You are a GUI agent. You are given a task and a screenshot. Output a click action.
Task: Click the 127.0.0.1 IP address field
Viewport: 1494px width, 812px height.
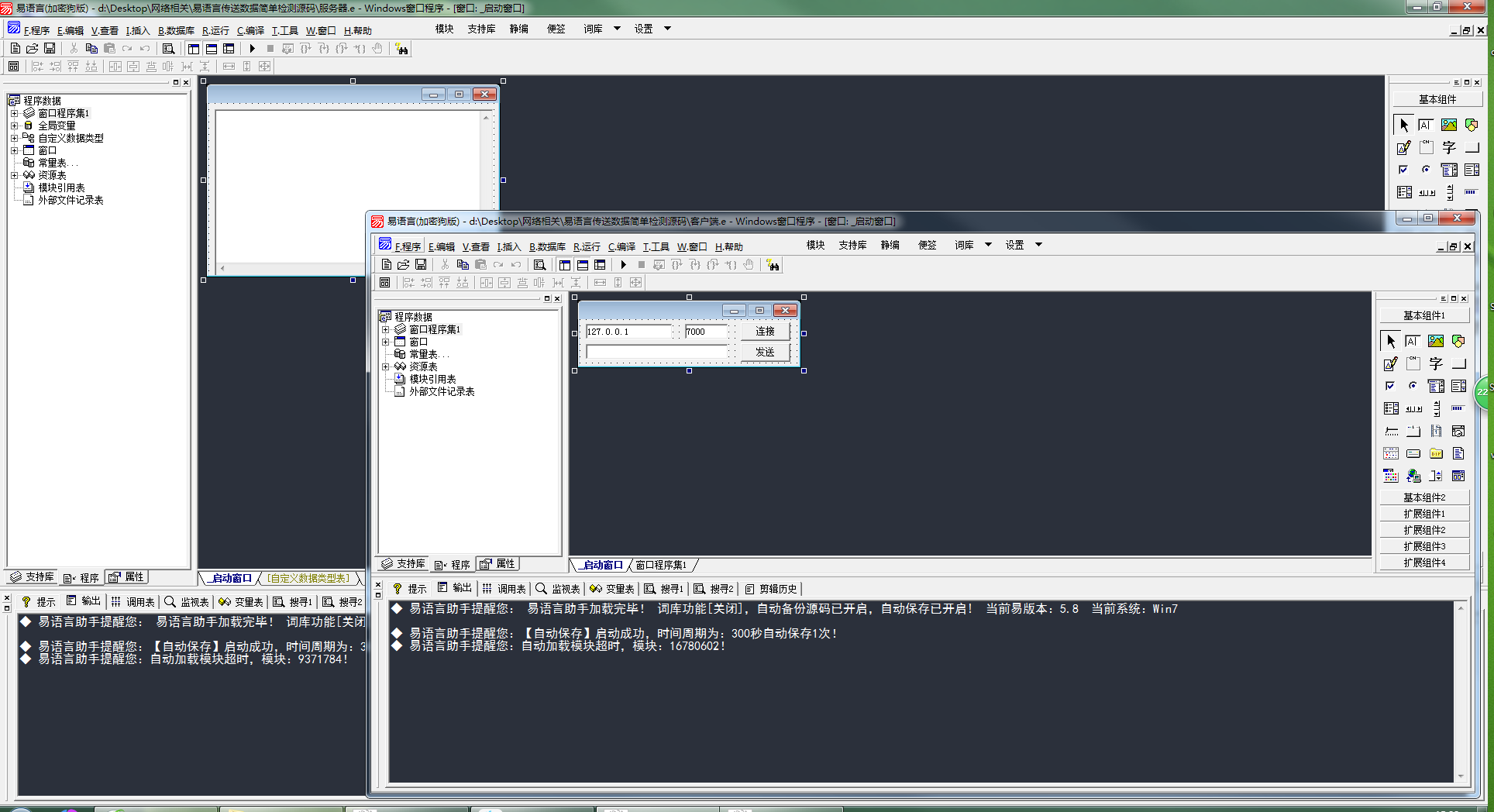[x=628, y=332]
